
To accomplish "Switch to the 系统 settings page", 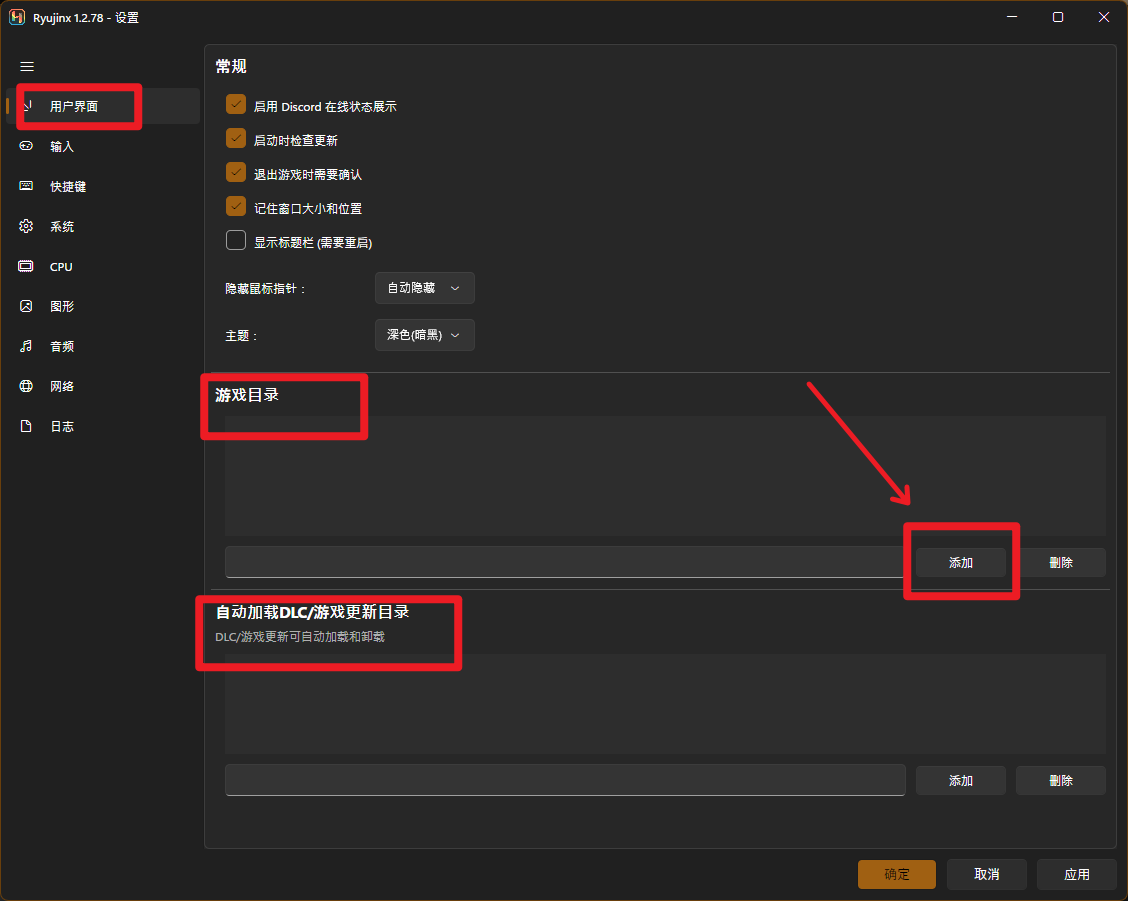I will [103, 226].
